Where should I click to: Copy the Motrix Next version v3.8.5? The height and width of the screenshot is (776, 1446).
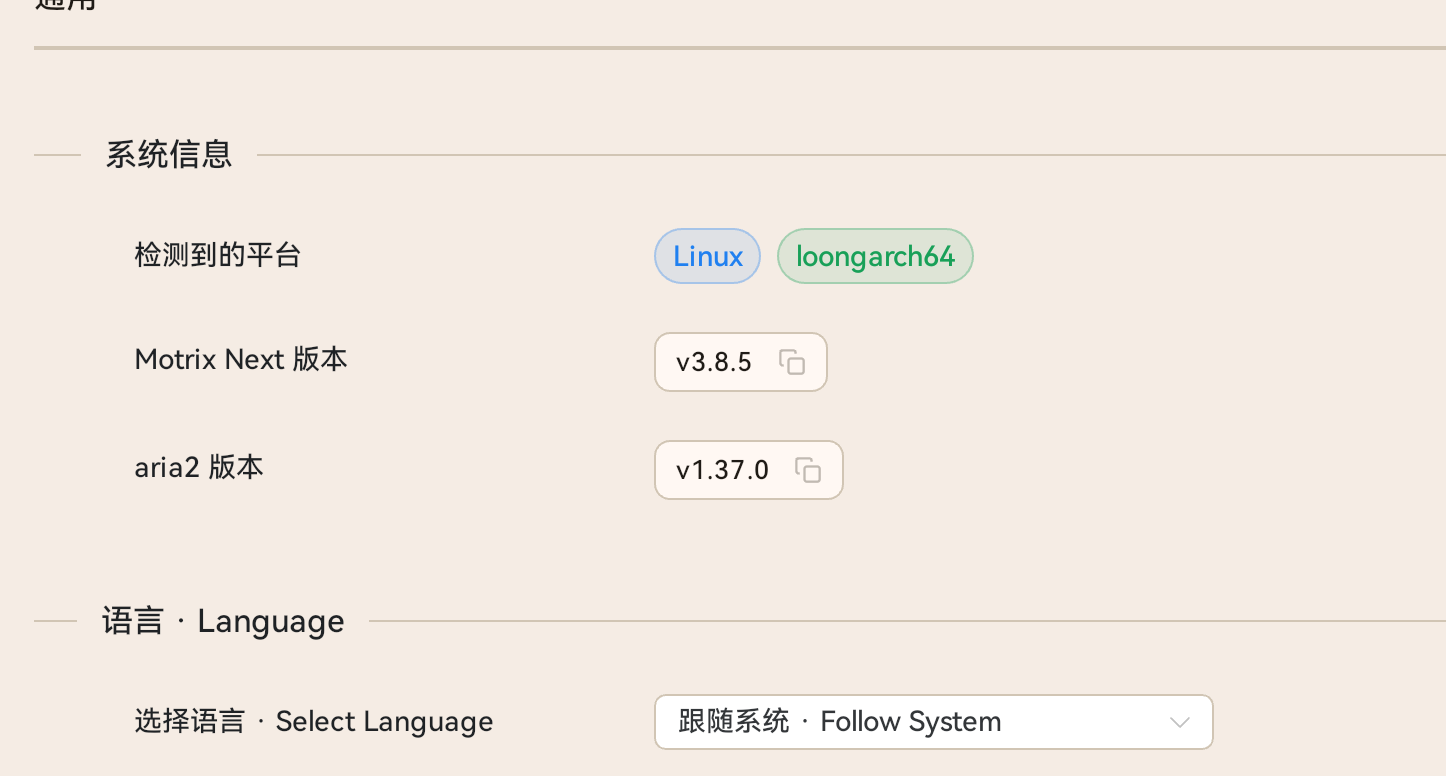point(792,362)
